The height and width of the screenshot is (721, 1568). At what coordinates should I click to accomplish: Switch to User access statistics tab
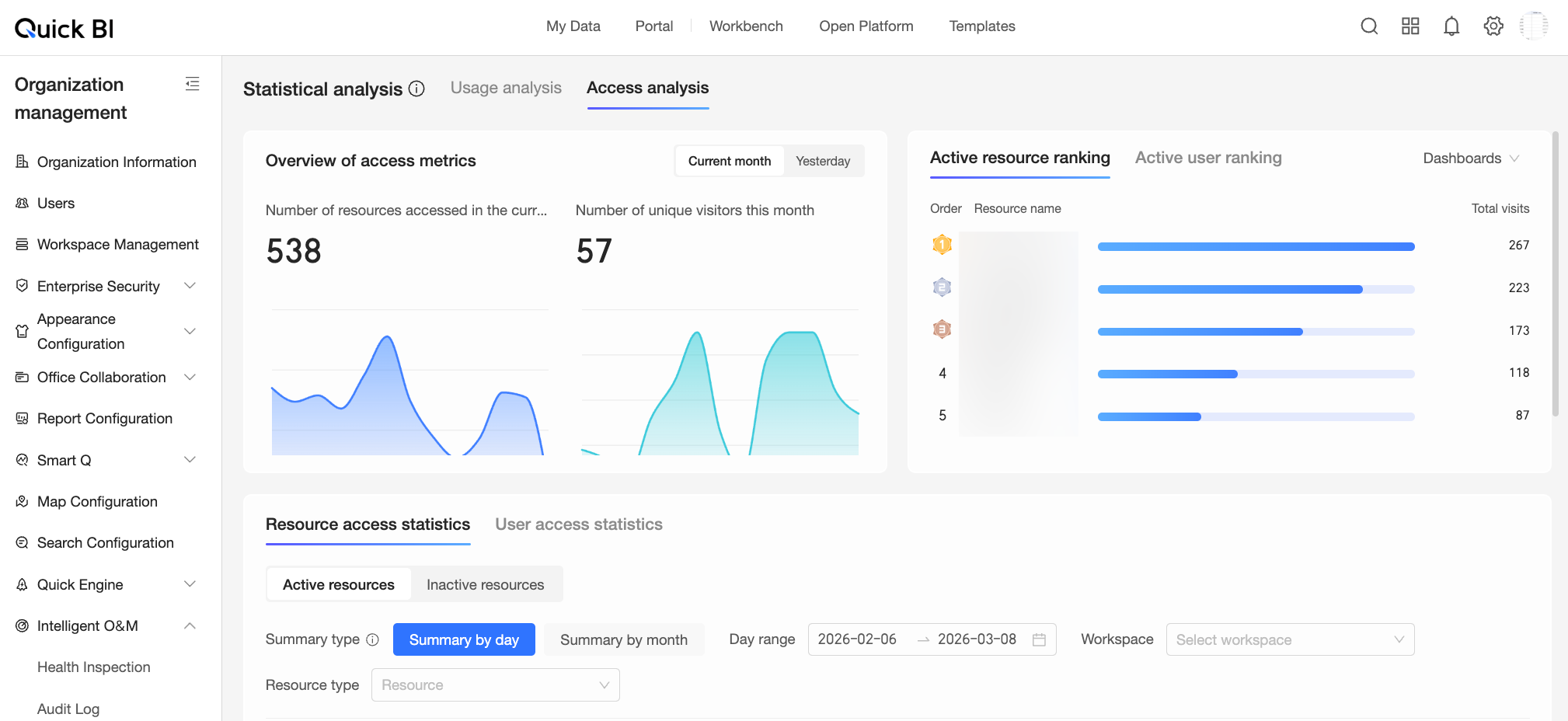(x=579, y=524)
